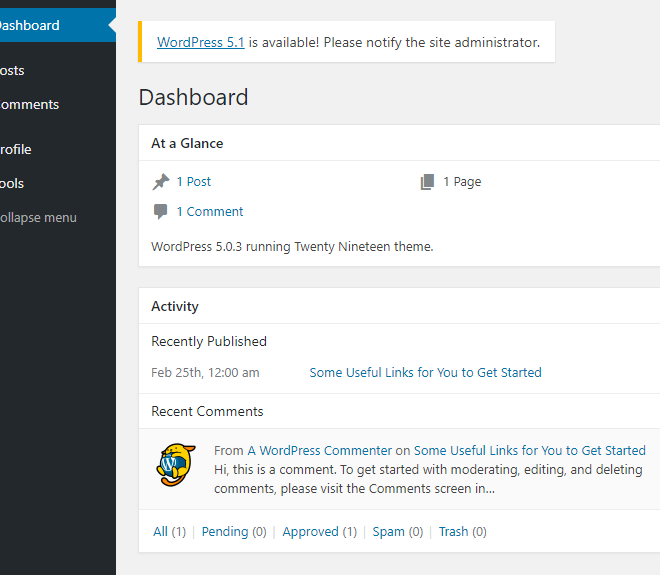660x575 pixels.
Task: Filter comments by Pending (0)
Action: 234,532
